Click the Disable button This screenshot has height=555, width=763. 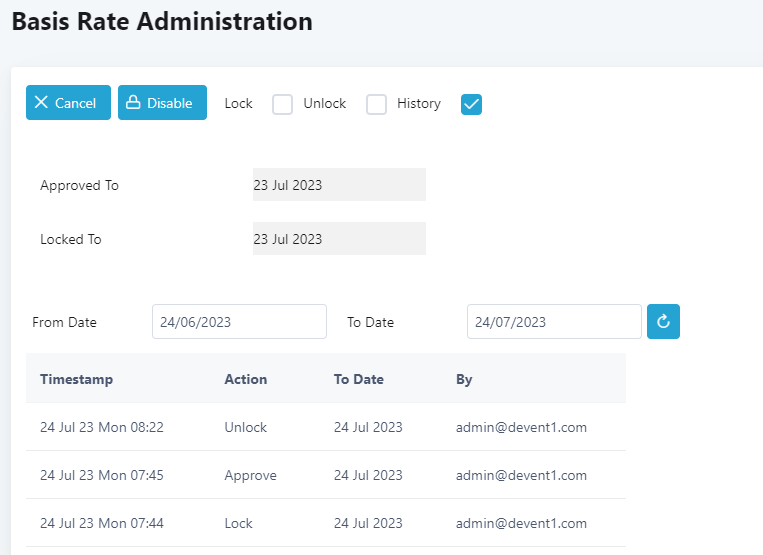click(x=162, y=103)
